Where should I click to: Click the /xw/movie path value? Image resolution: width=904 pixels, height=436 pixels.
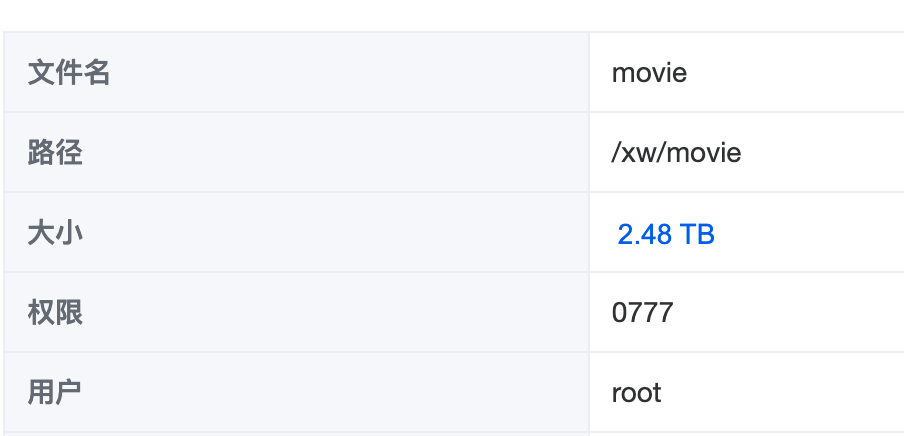(676, 153)
